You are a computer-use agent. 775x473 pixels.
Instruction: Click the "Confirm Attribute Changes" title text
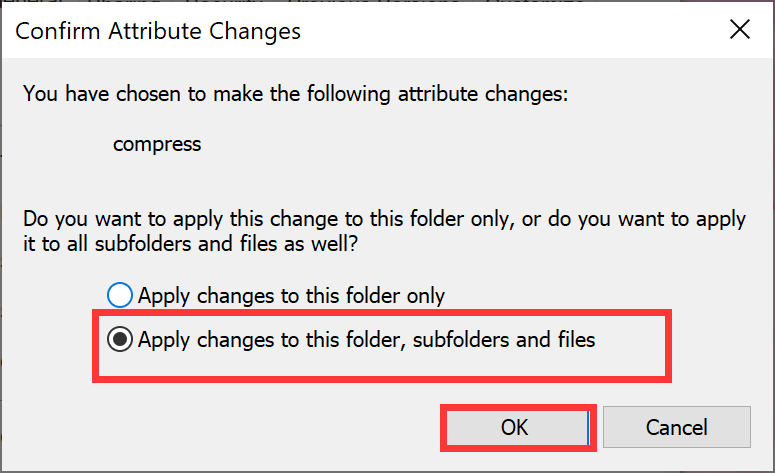[x=158, y=31]
